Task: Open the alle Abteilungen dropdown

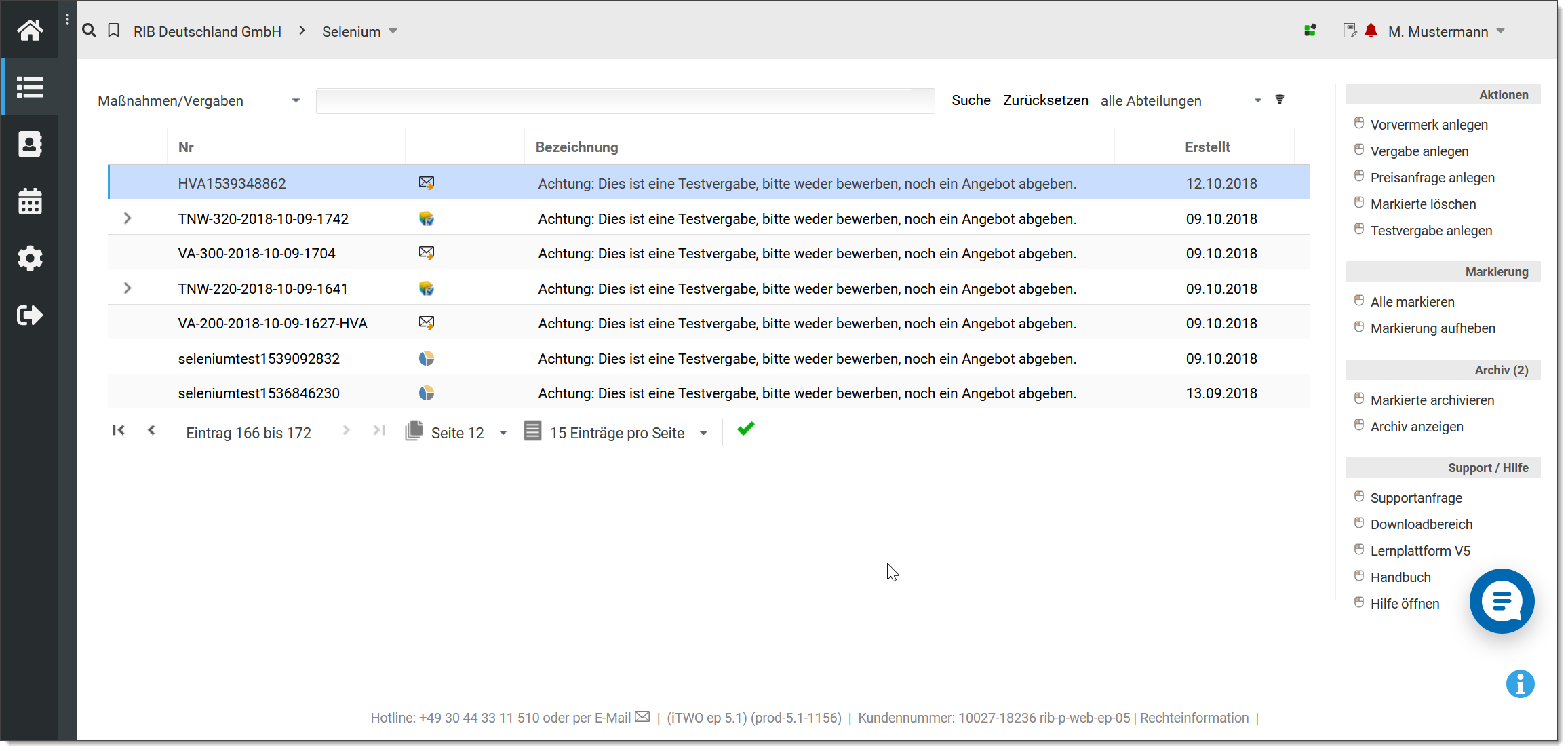Action: [x=1180, y=101]
